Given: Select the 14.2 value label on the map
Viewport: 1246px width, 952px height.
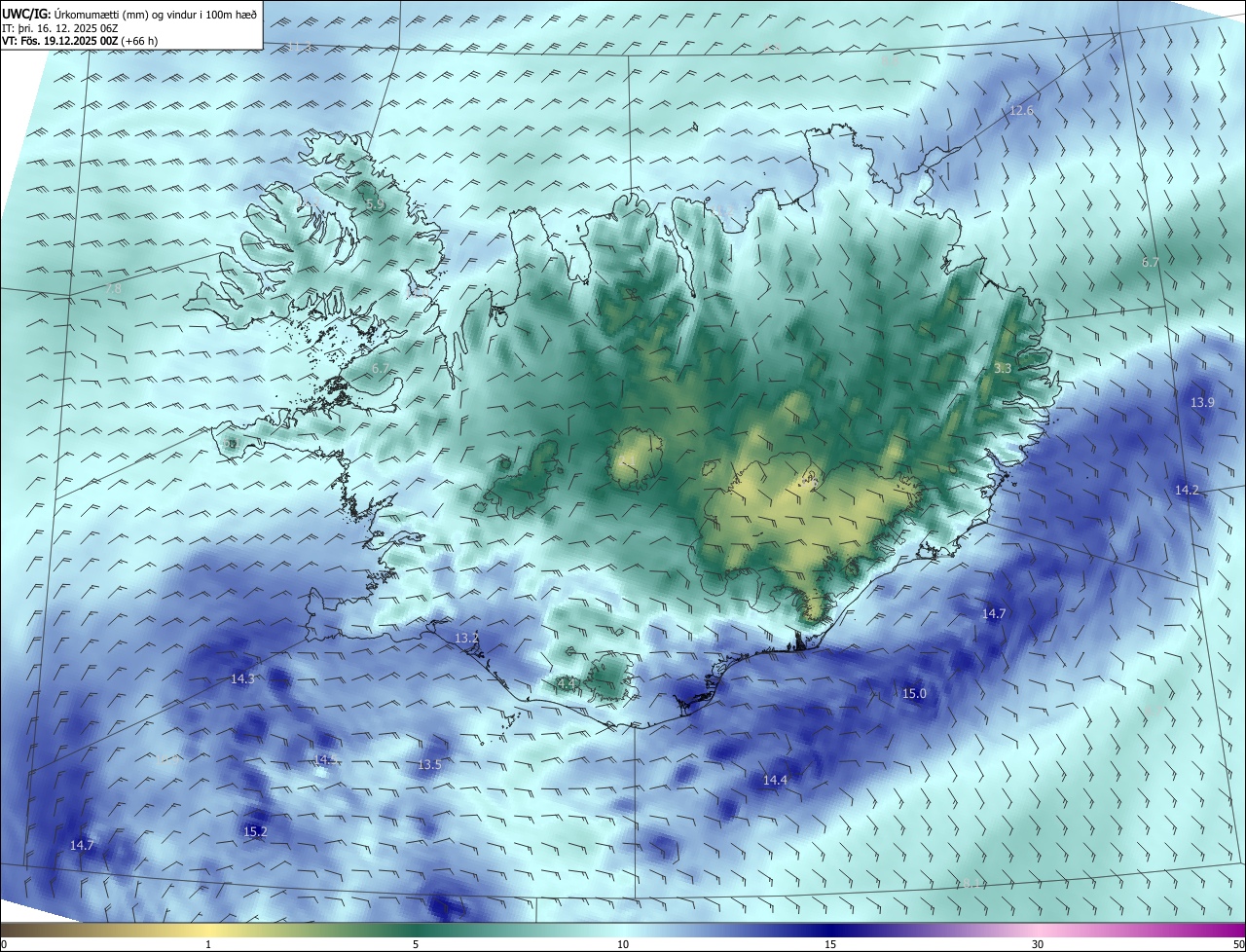Looking at the screenshot, I should click(x=1187, y=490).
